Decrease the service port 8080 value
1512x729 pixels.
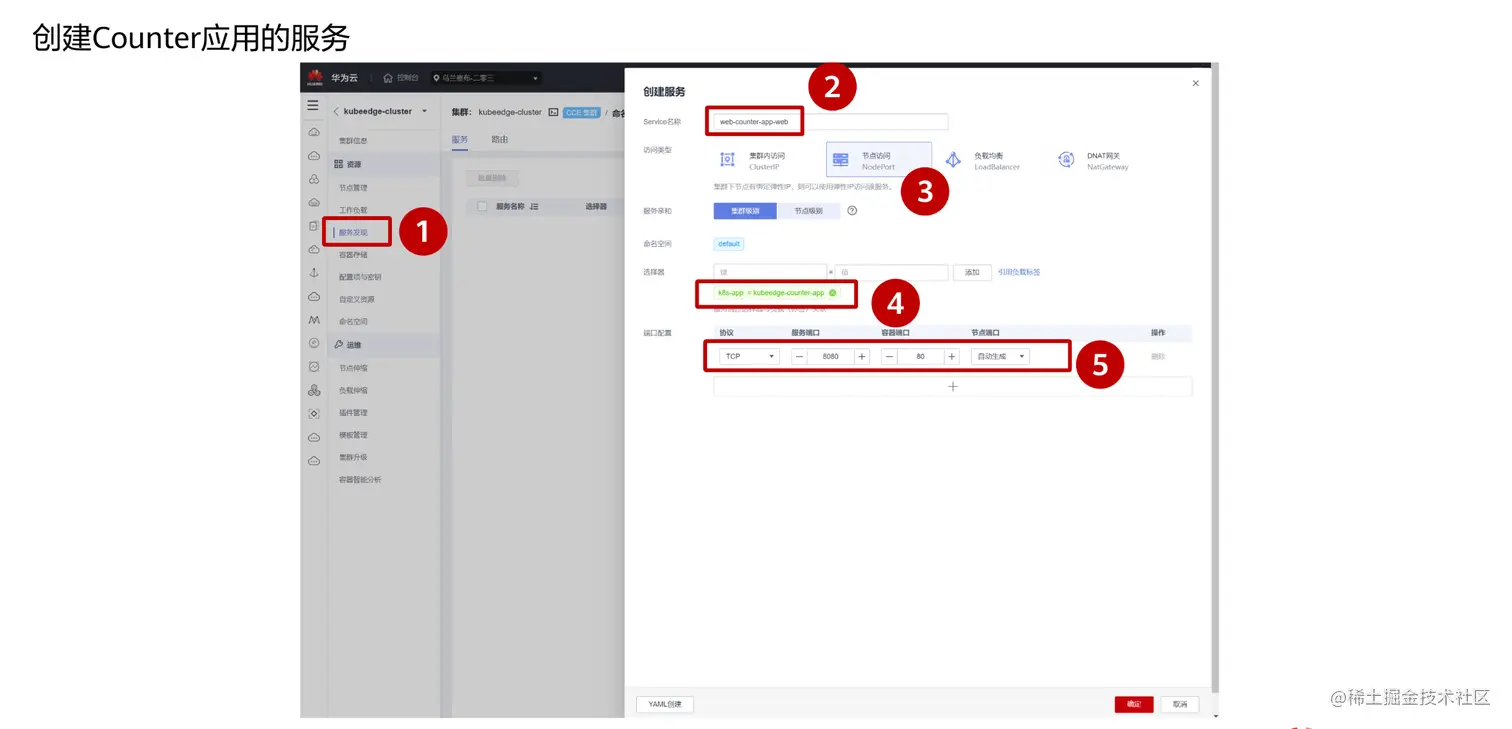click(799, 356)
